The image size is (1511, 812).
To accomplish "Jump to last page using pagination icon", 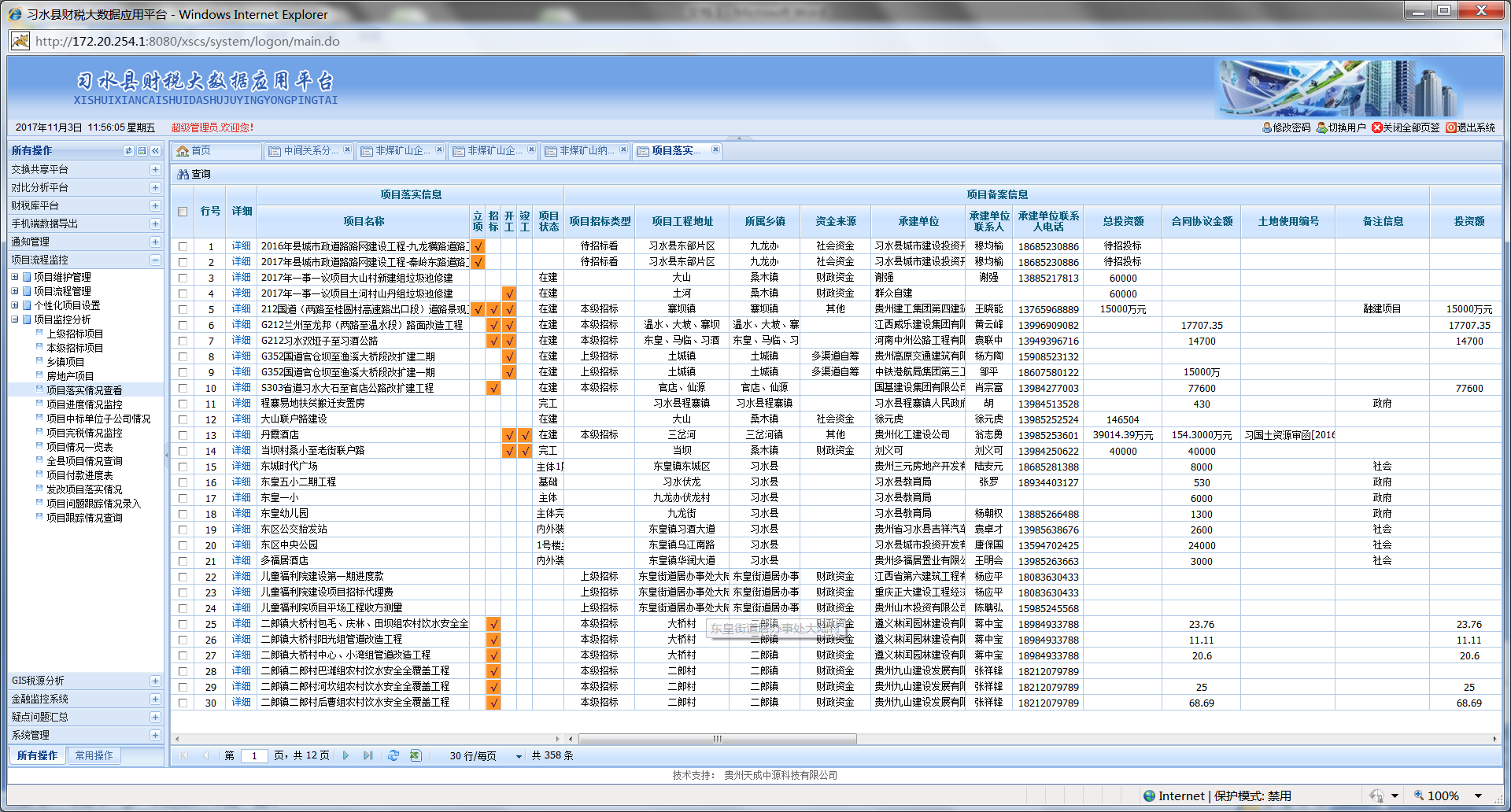I will point(368,755).
